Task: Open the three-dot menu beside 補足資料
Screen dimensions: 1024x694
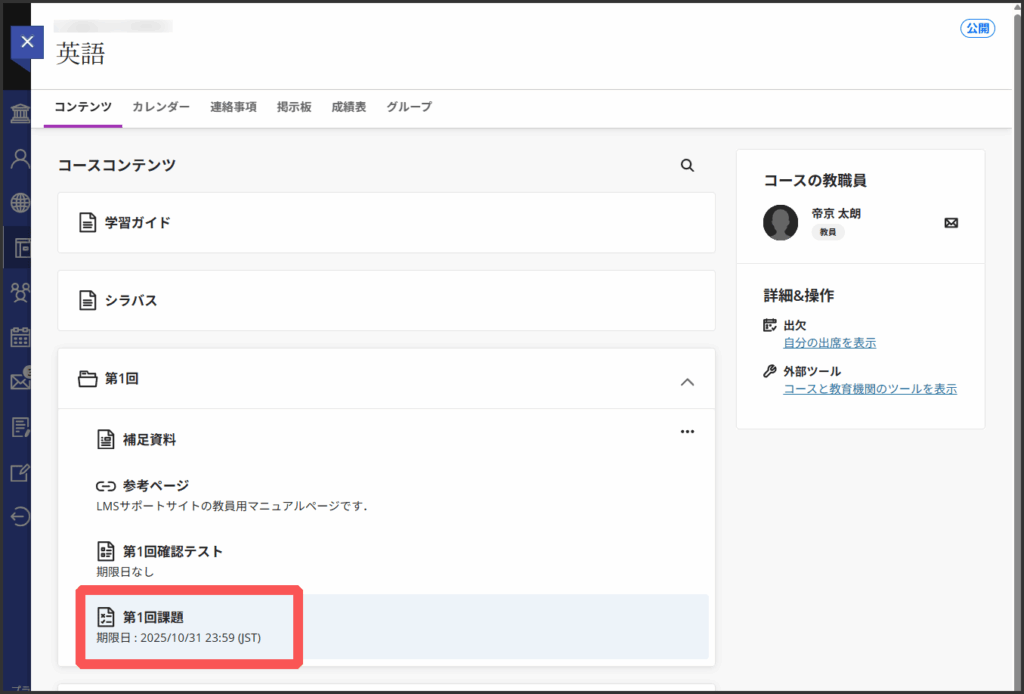Action: [687, 432]
